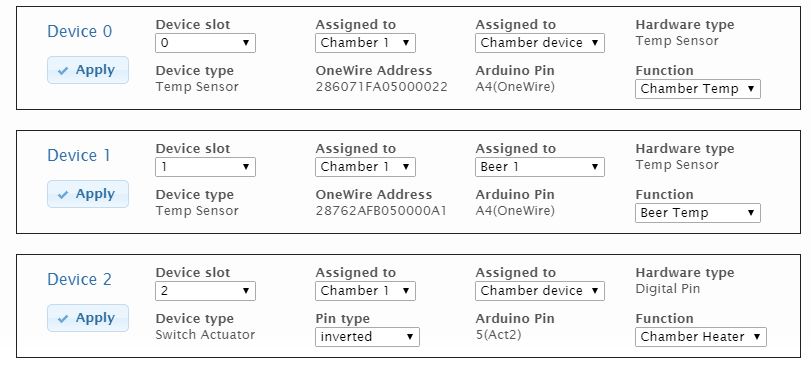Image resolution: width=811 pixels, height=368 pixels.
Task: Open Device 2 Chamber device dropdown
Action: tap(540, 291)
